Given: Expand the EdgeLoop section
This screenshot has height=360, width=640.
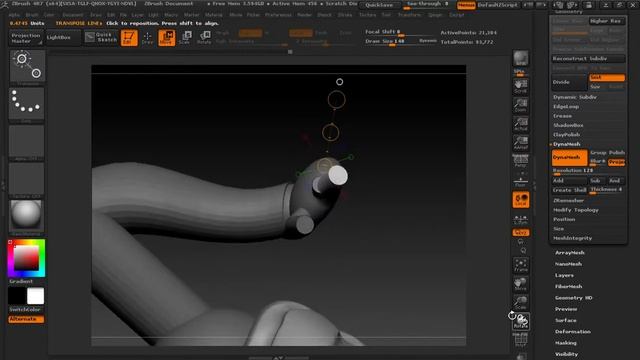Looking at the screenshot, I should point(566,107).
